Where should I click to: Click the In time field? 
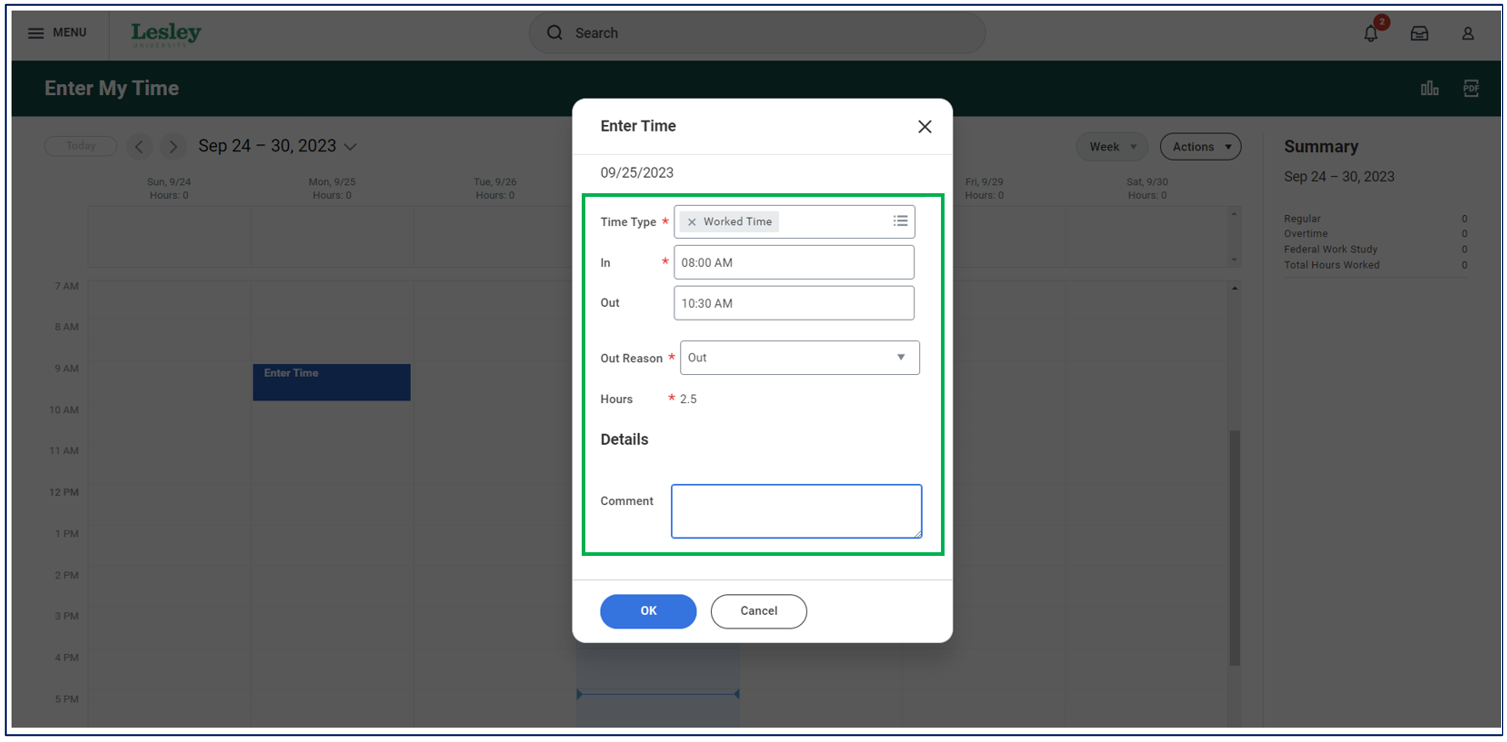click(794, 263)
